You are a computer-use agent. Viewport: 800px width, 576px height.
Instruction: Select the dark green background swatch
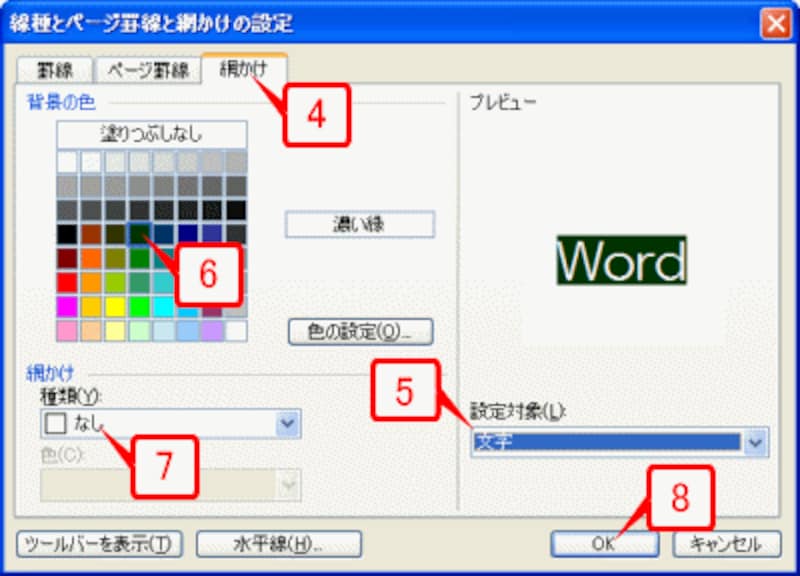tap(137, 232)
